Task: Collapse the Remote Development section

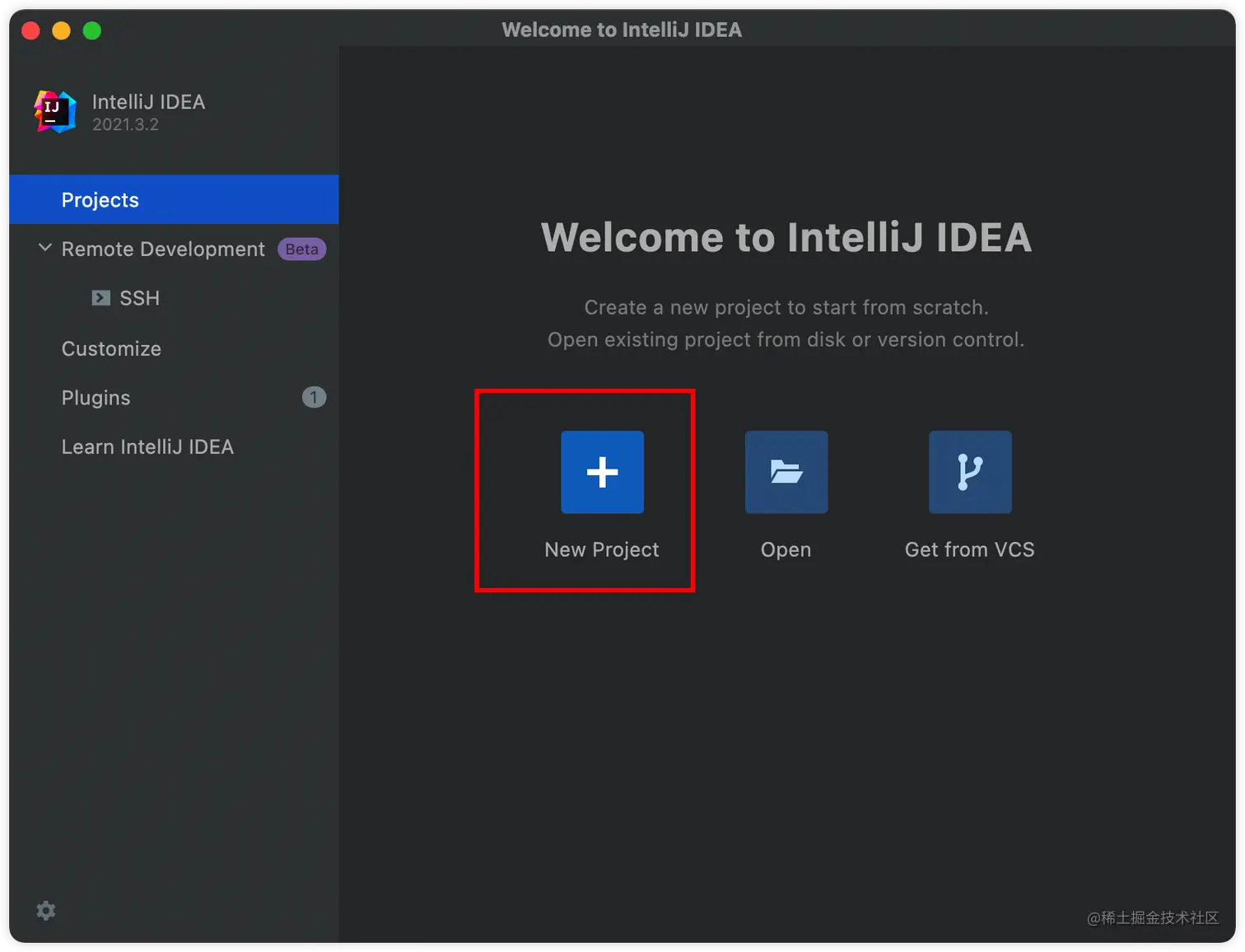Action: click(45, 248)
